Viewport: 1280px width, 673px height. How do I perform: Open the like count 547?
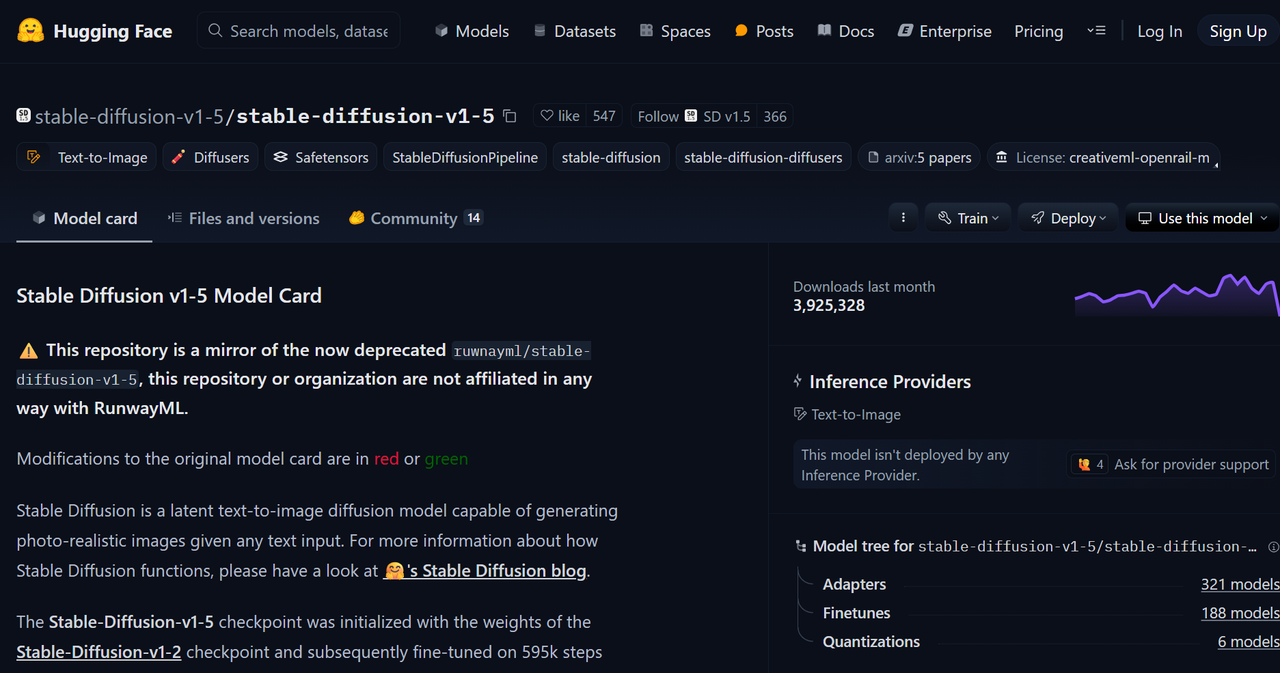(x=604, y=116)
